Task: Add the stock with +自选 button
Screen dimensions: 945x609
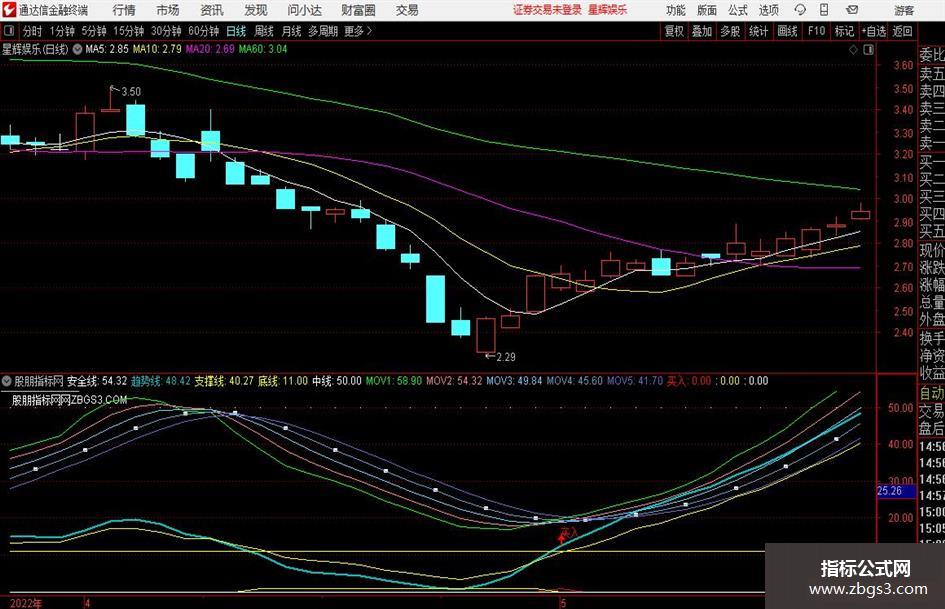Action: [873, 31]
